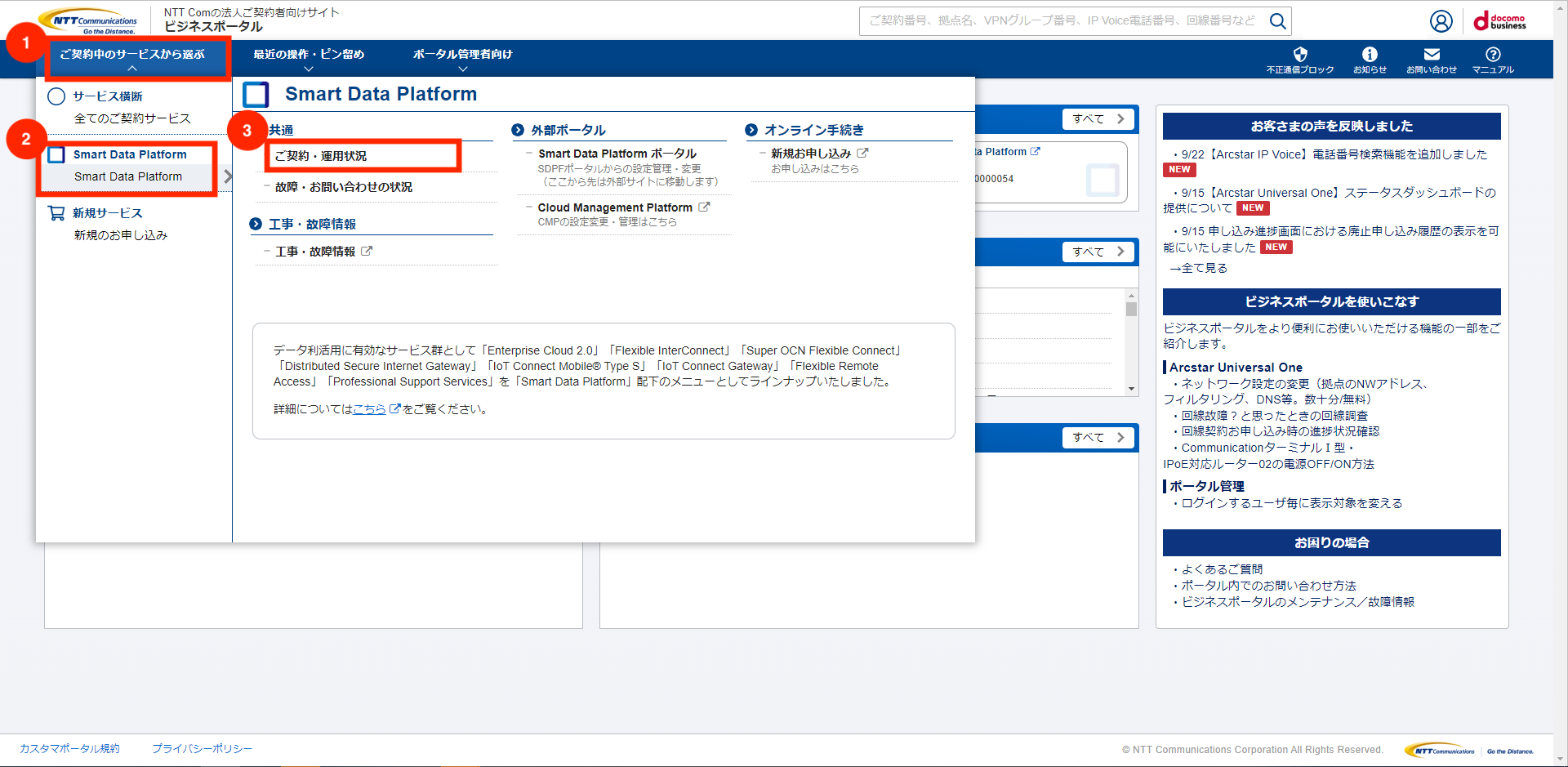Image resolution: width=1568 pixels, height=767 pixels.
Task: Open よくあるご質問 link
Action: tap(1222, 569)
